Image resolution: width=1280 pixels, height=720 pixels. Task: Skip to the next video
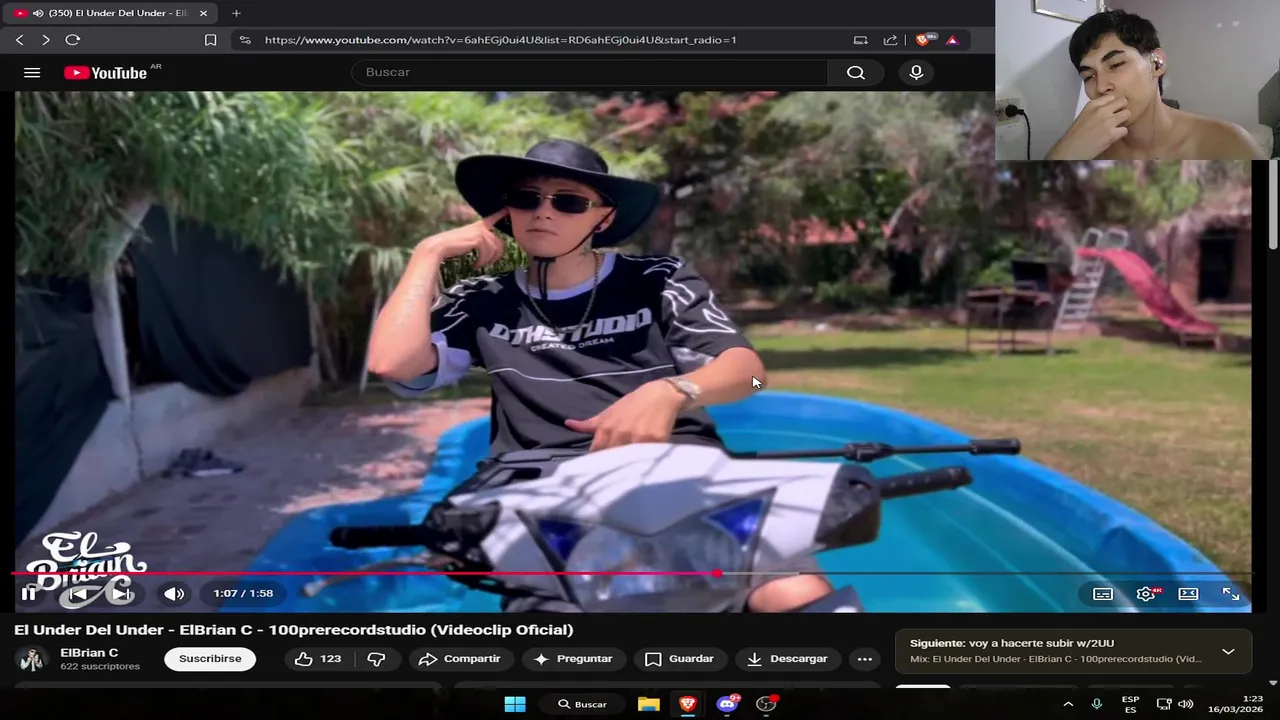tap(120, 593)
